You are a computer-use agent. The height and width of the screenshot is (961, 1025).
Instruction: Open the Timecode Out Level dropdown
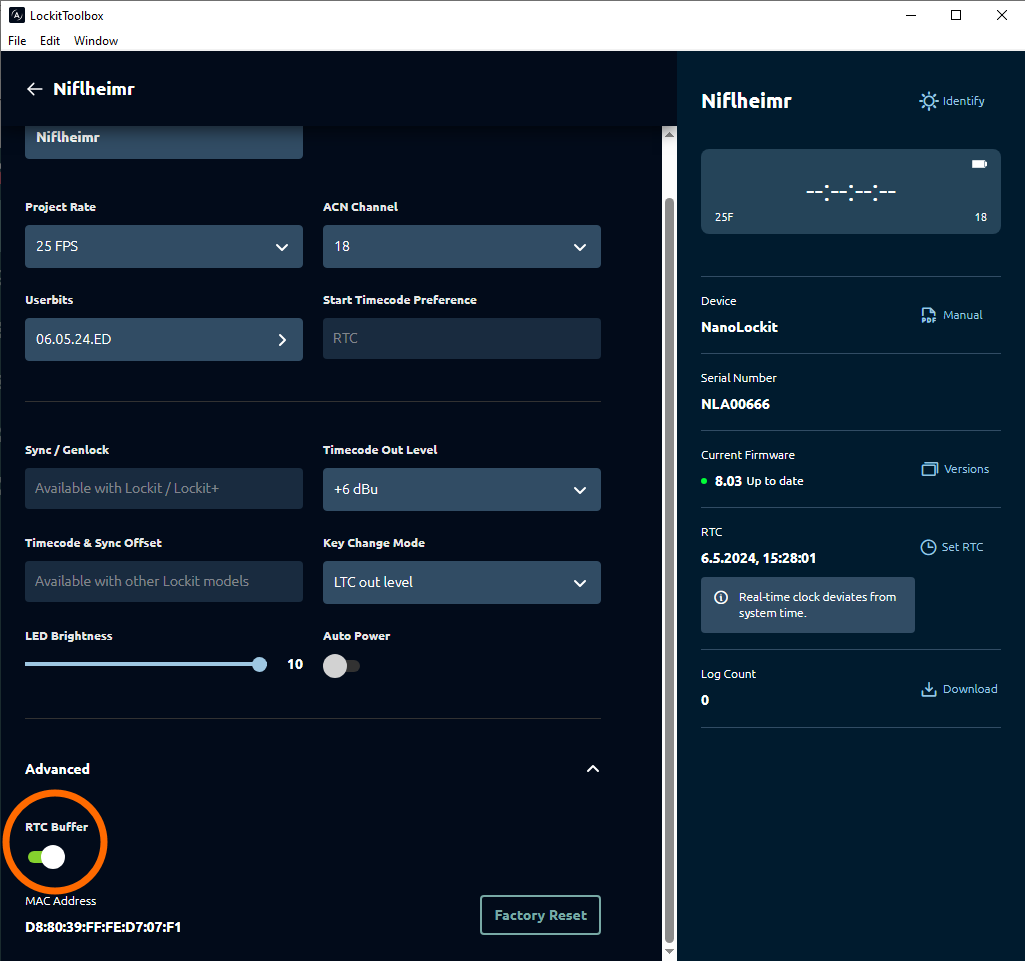[462, 489]
